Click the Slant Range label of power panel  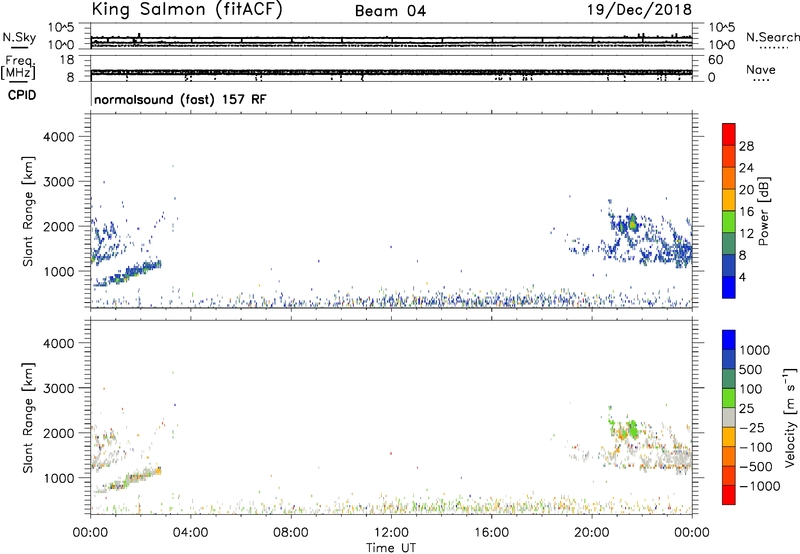coord(28,211)
